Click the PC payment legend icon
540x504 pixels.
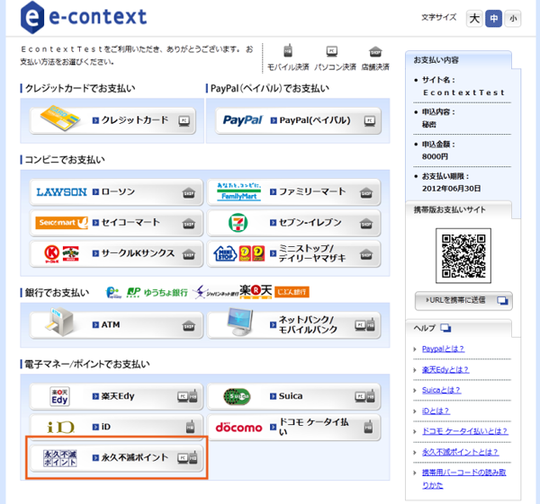(332, 52)
